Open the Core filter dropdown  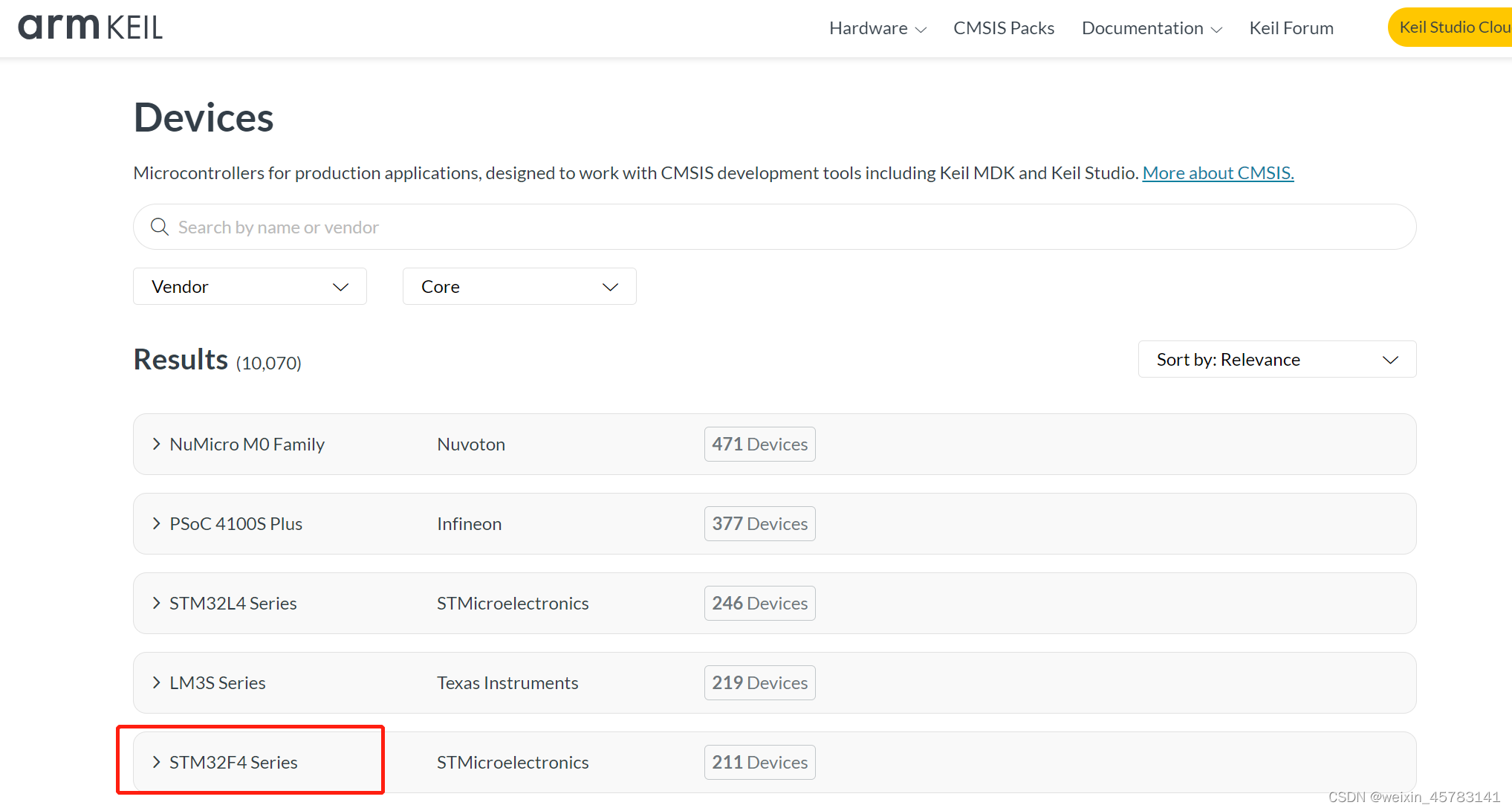pos(519,286)
